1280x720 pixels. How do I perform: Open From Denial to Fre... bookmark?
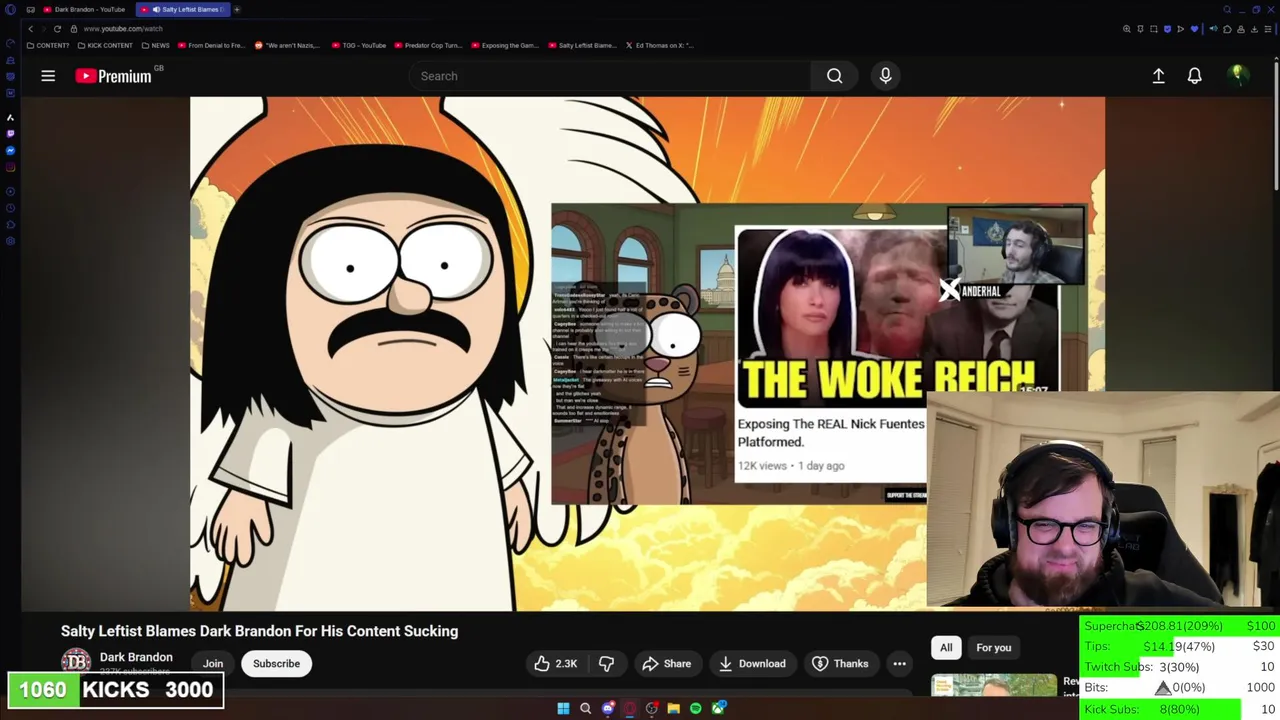click(210, 45)
